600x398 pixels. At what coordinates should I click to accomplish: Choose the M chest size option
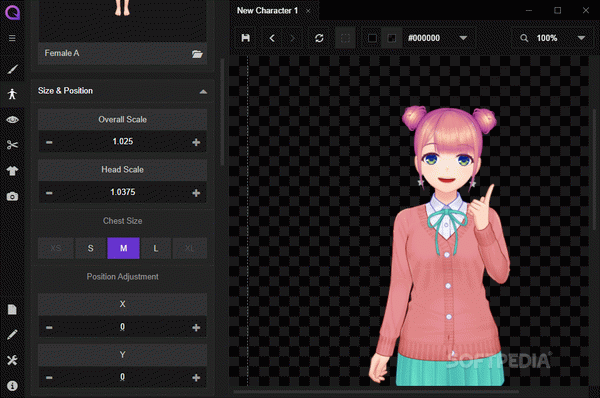point(123,248)
